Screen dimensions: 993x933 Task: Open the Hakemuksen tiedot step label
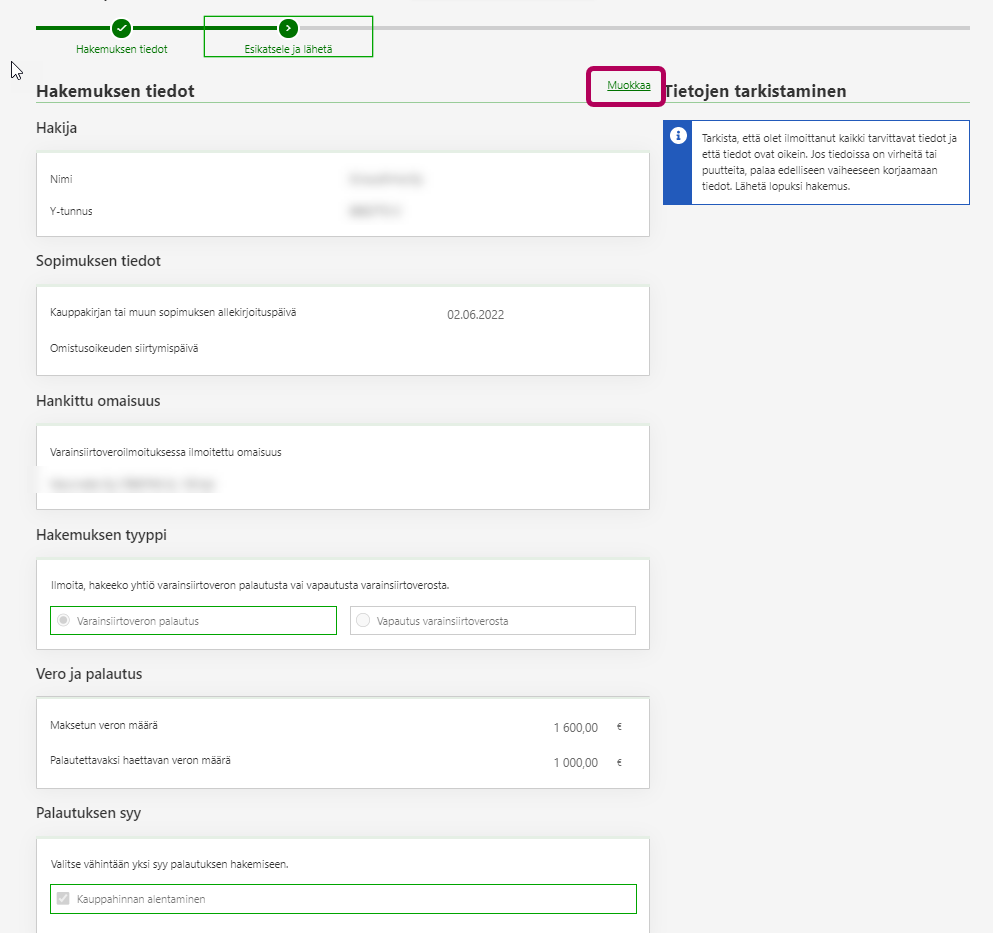coord(121,48)
